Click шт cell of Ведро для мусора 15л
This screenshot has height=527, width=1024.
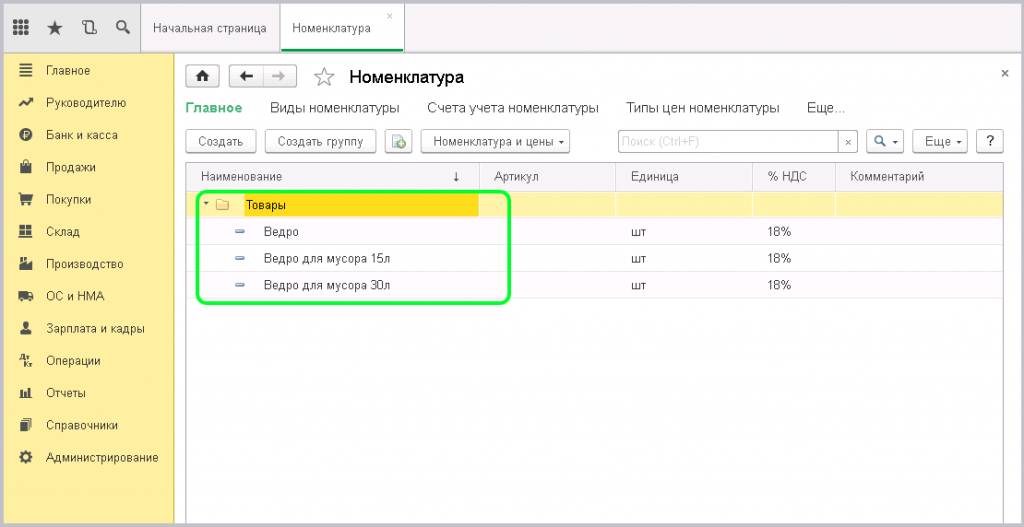click(x=684, y=258)
